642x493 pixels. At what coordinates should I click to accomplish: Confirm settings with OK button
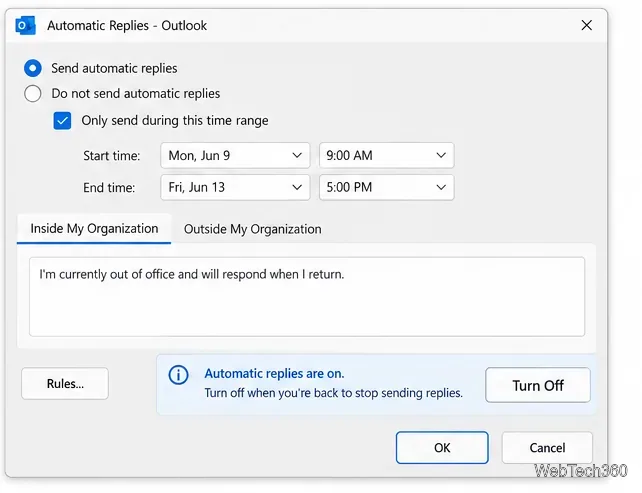[x=442, y=448]
